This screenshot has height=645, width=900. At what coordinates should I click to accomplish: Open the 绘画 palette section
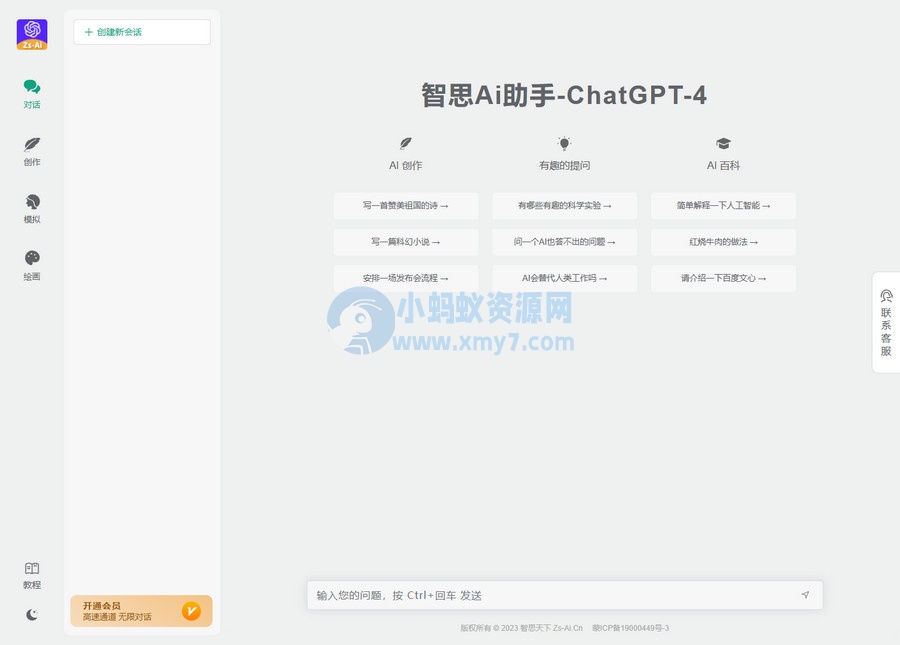tap(32, 266)
